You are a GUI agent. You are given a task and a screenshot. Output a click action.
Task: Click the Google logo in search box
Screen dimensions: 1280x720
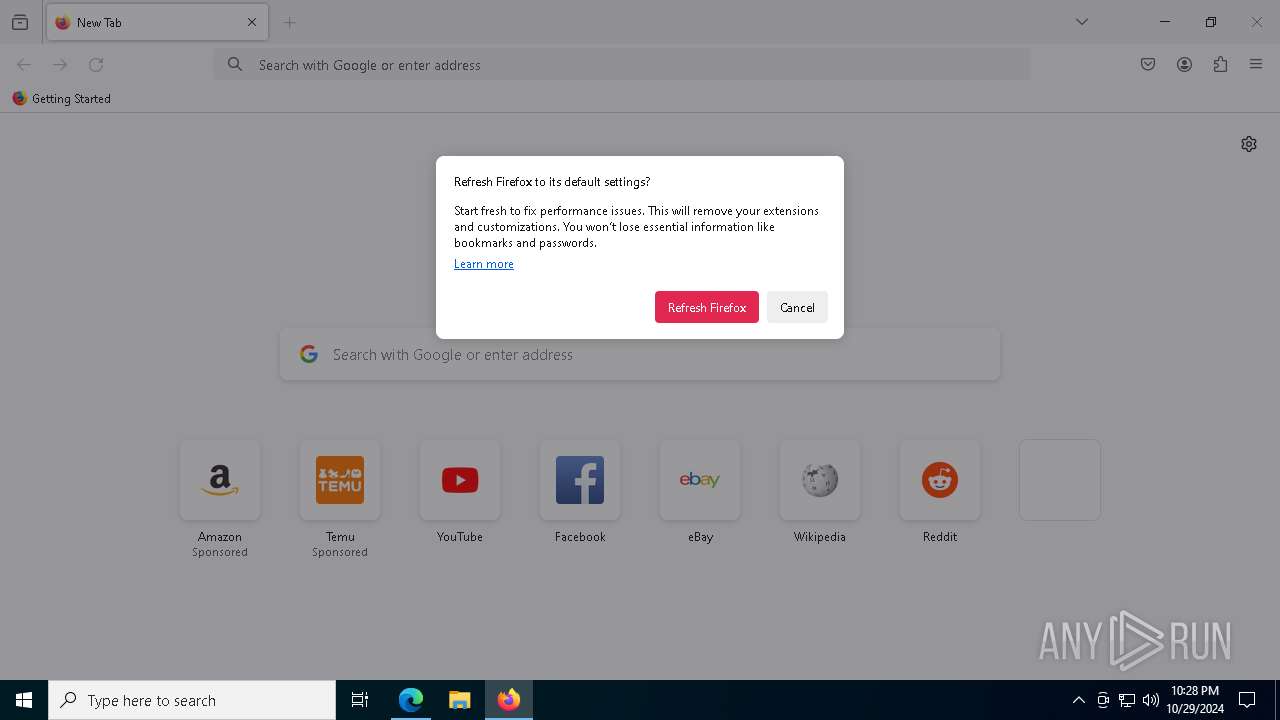click(309, 354)
